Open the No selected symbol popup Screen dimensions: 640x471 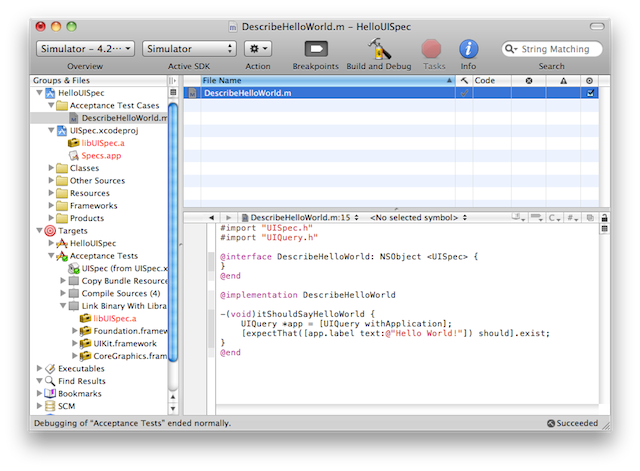[x=418, y=218]
